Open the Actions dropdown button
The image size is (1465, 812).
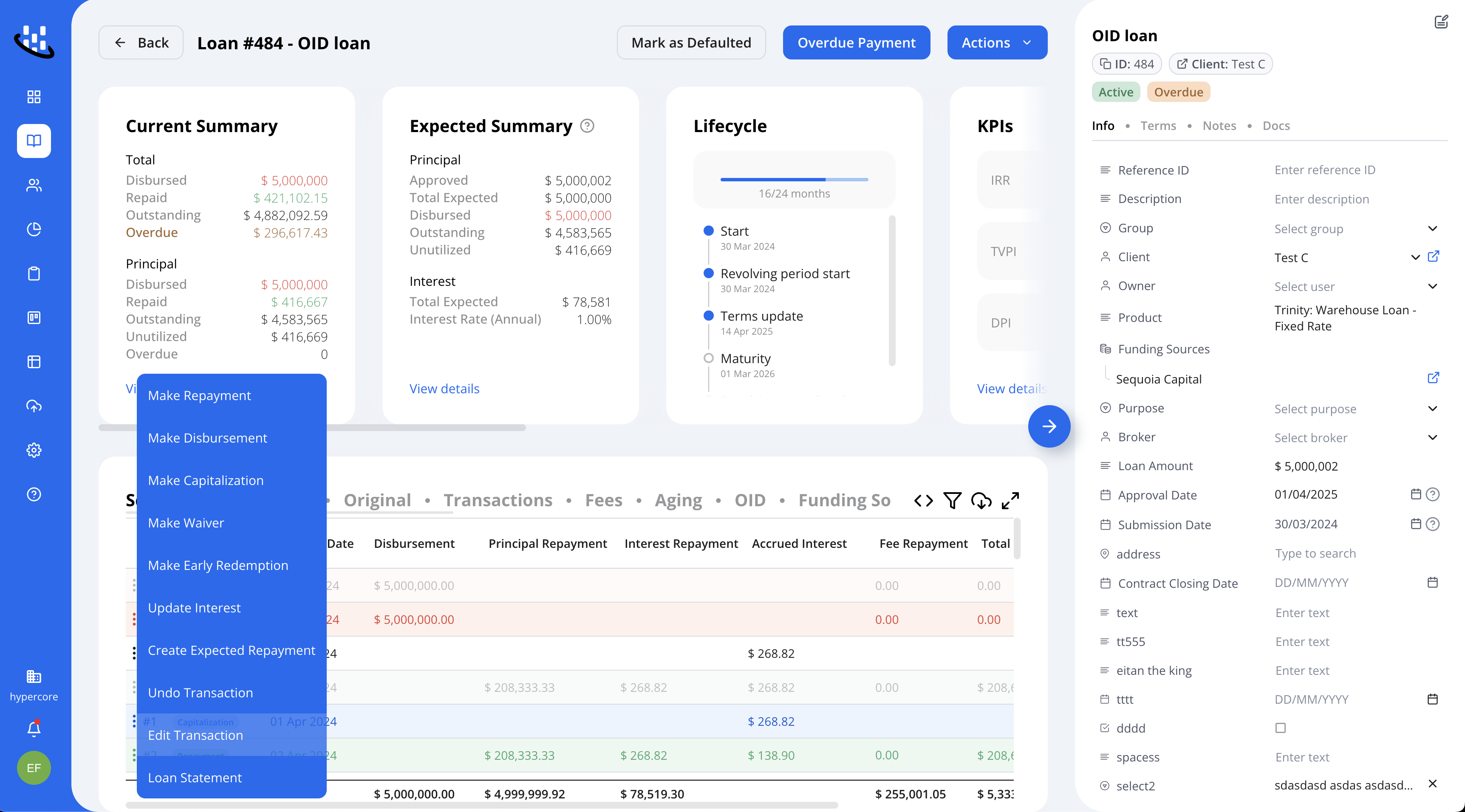click(x=997, y=42)
